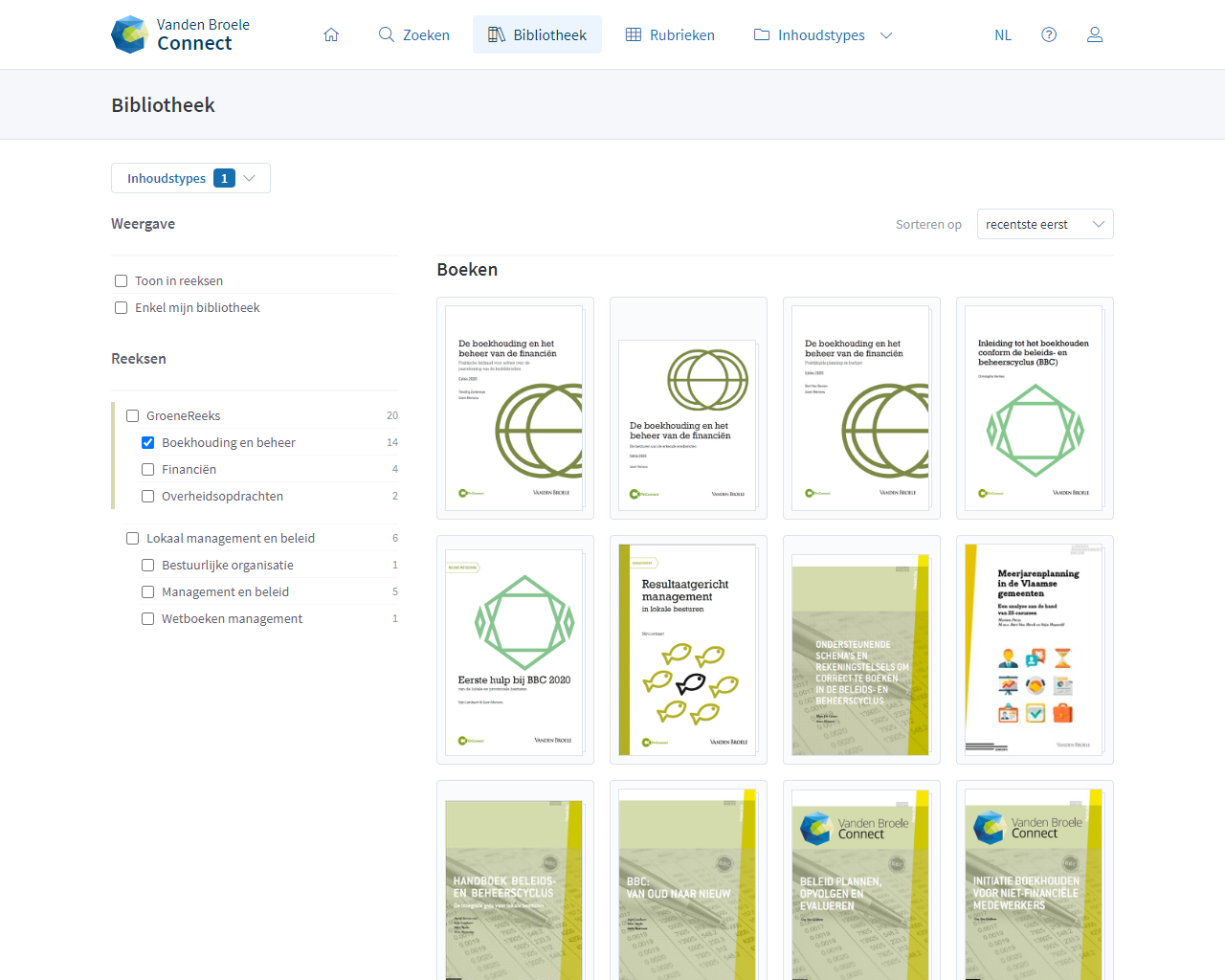Screen dimensions: 1225x980
Task: Open 'BBC: van oud naar nieuw' book
Action: (x=688, y=880)
